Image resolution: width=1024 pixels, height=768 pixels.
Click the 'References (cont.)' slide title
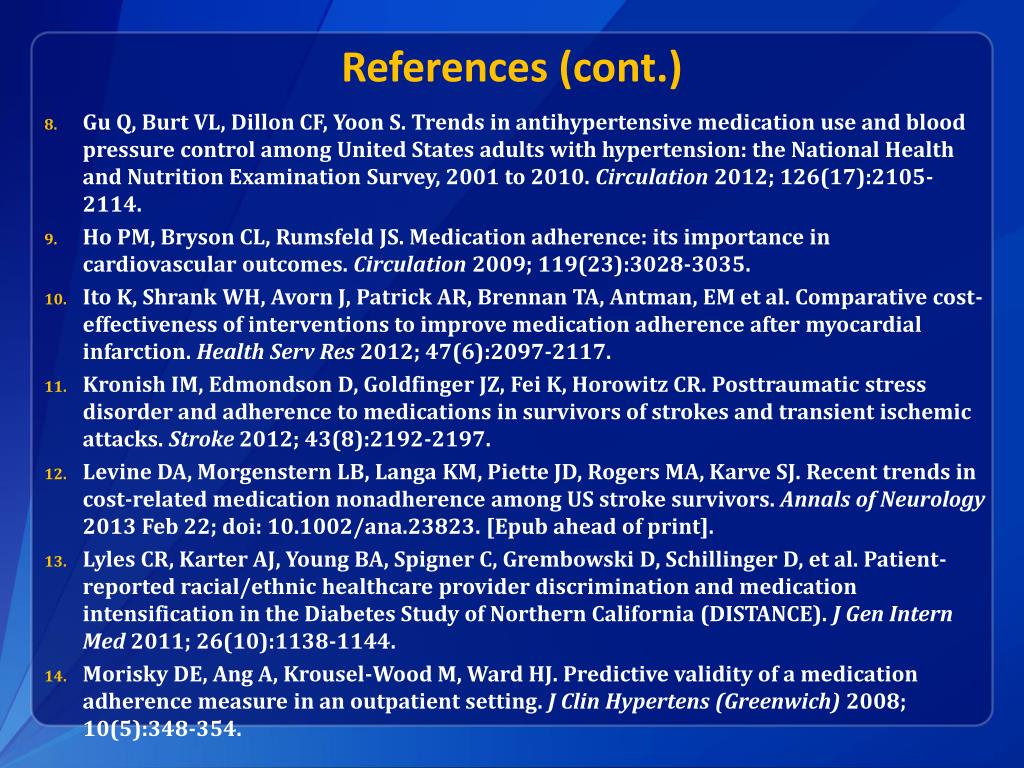[511, 68]
